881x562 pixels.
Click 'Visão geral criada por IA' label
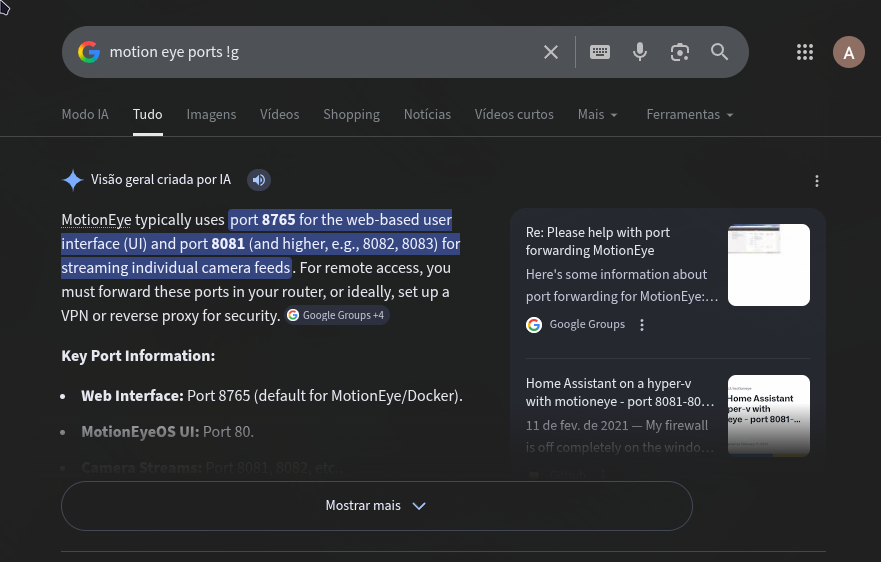[x=161, y=180]
